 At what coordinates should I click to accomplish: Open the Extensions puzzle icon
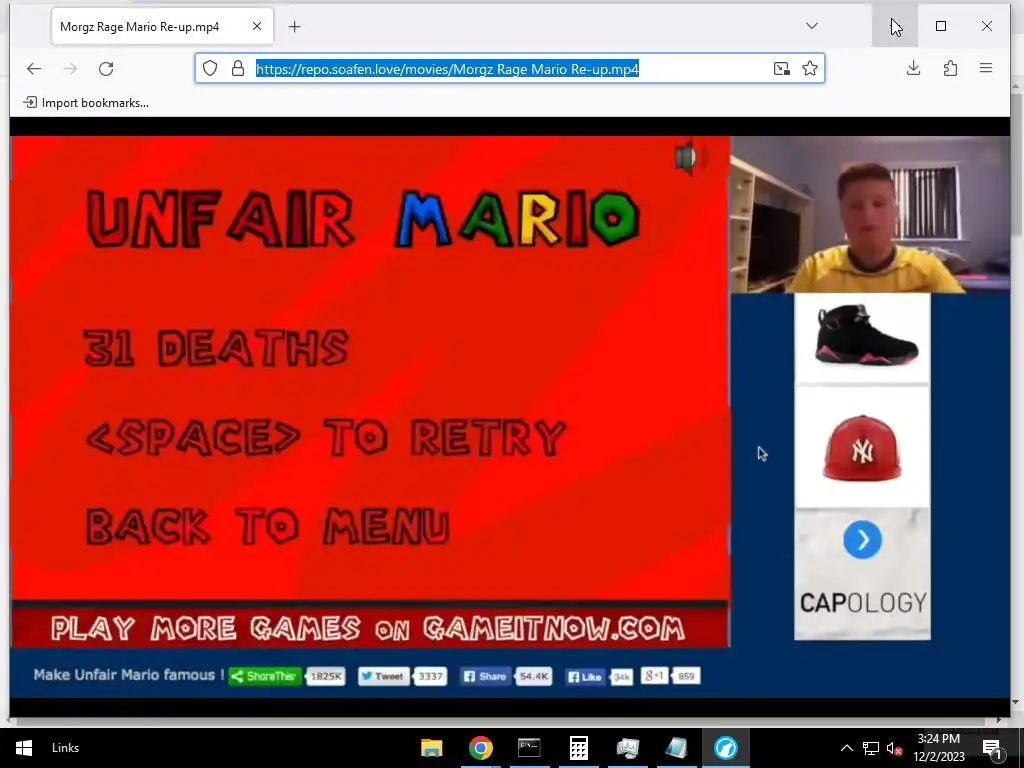pyautogui.click(x=950, y=68)
